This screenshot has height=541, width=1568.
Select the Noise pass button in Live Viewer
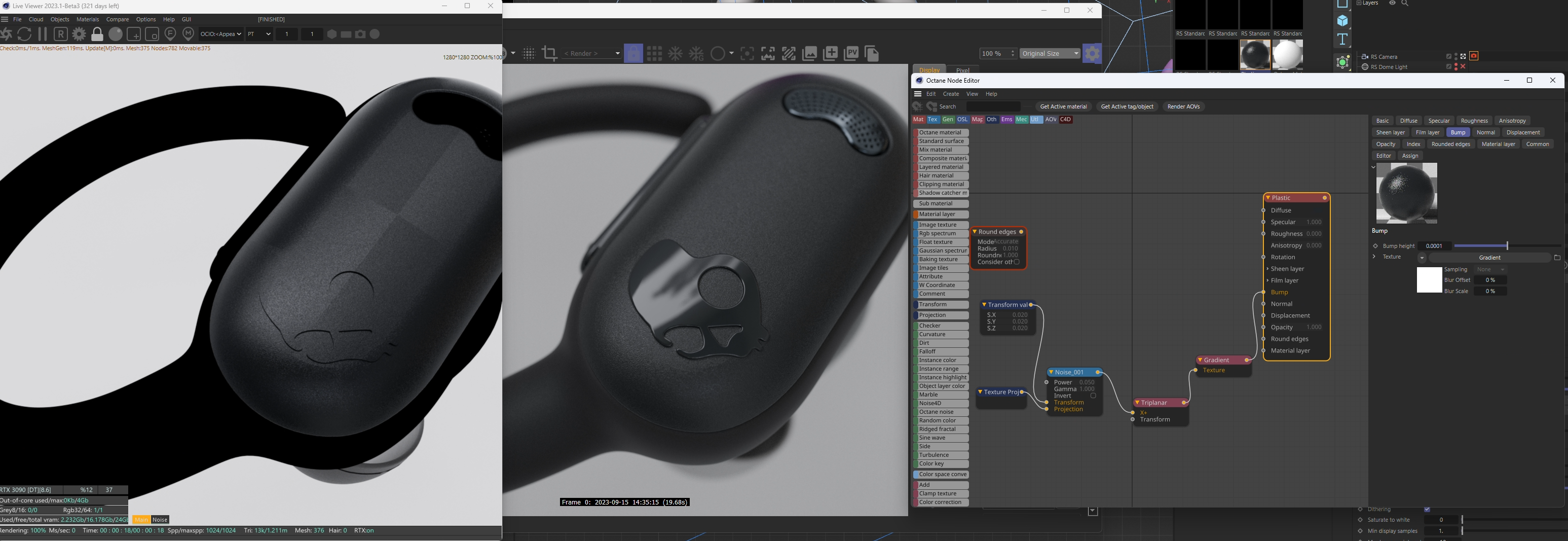pos(160,520)
